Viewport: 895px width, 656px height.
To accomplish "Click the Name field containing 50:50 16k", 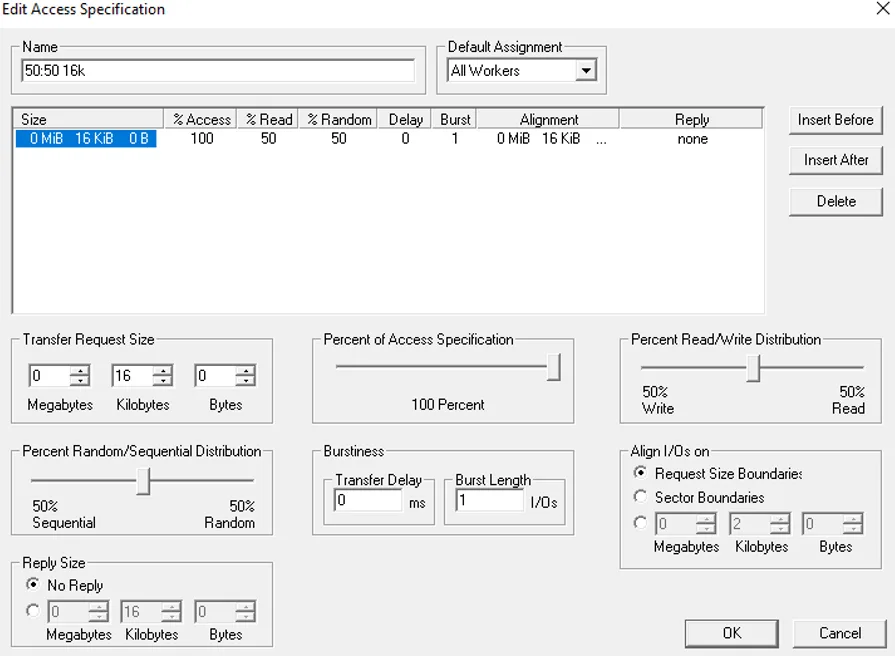I will point(218,71).
